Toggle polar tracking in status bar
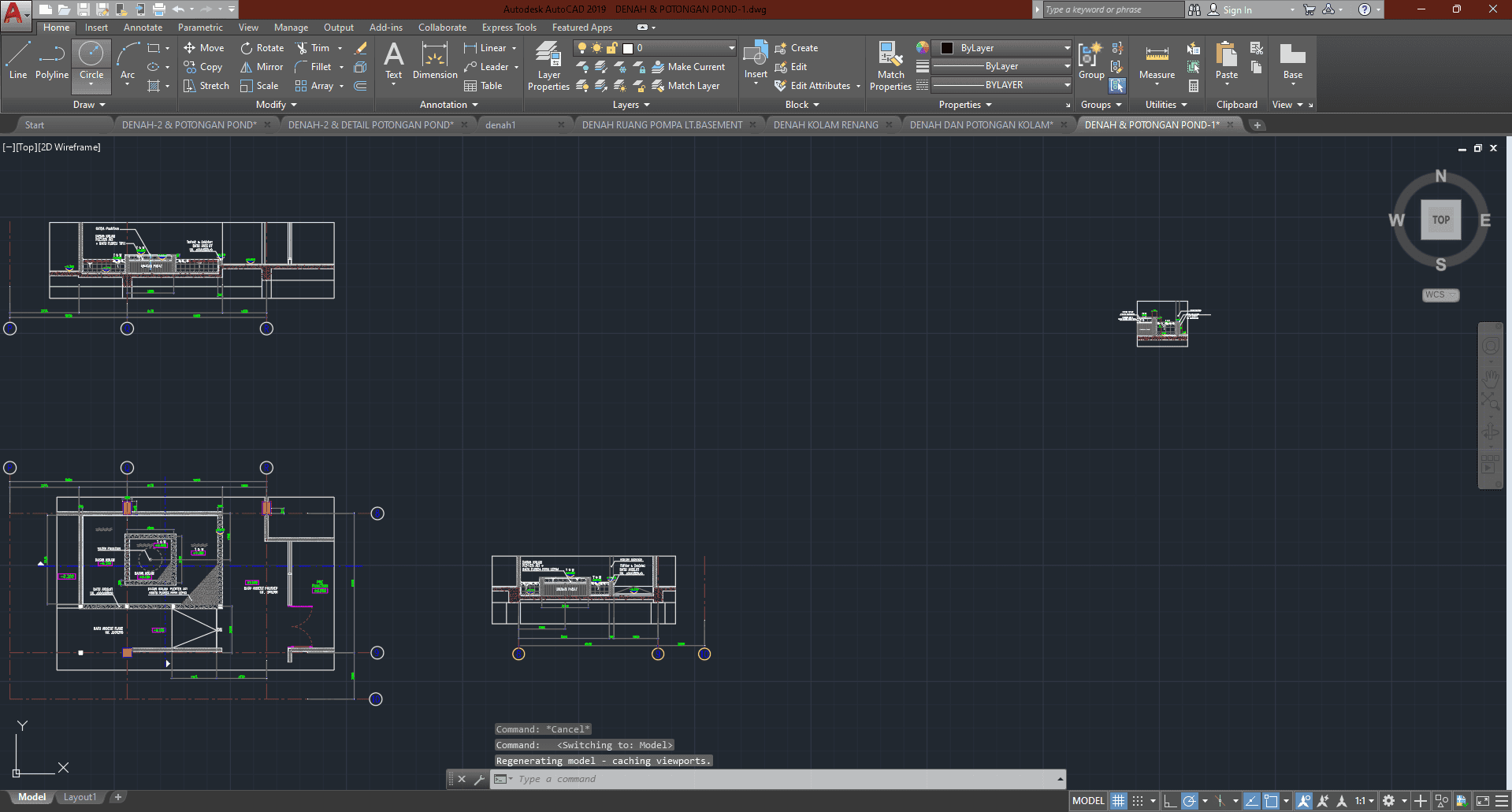This screenshot has height=812, width=1512. [x=1190, y=801]
